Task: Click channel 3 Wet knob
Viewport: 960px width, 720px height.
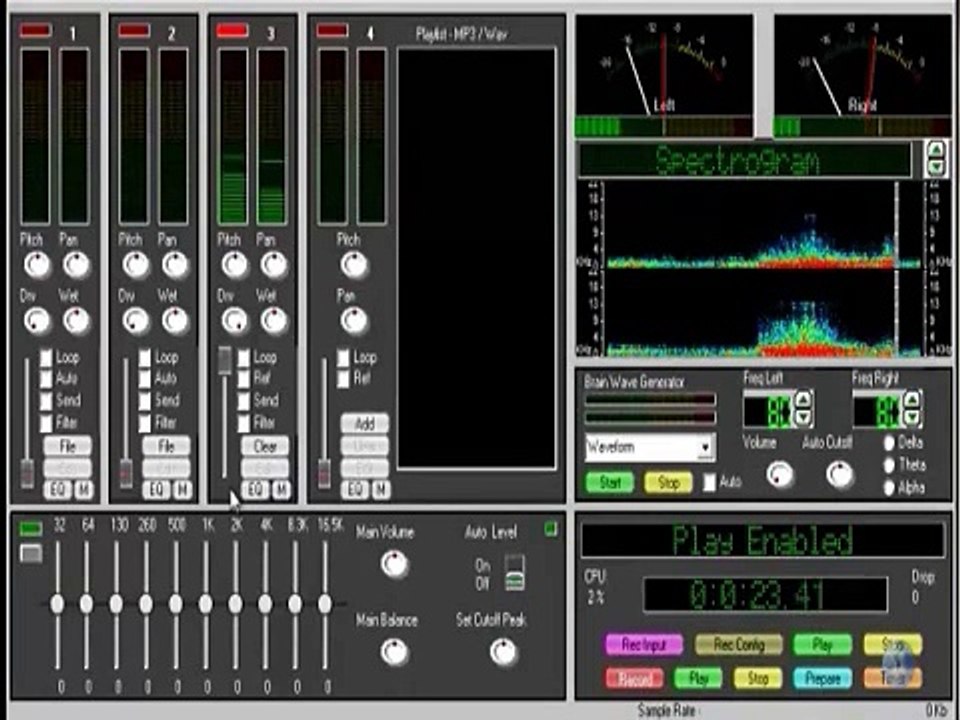Action: 274,321
